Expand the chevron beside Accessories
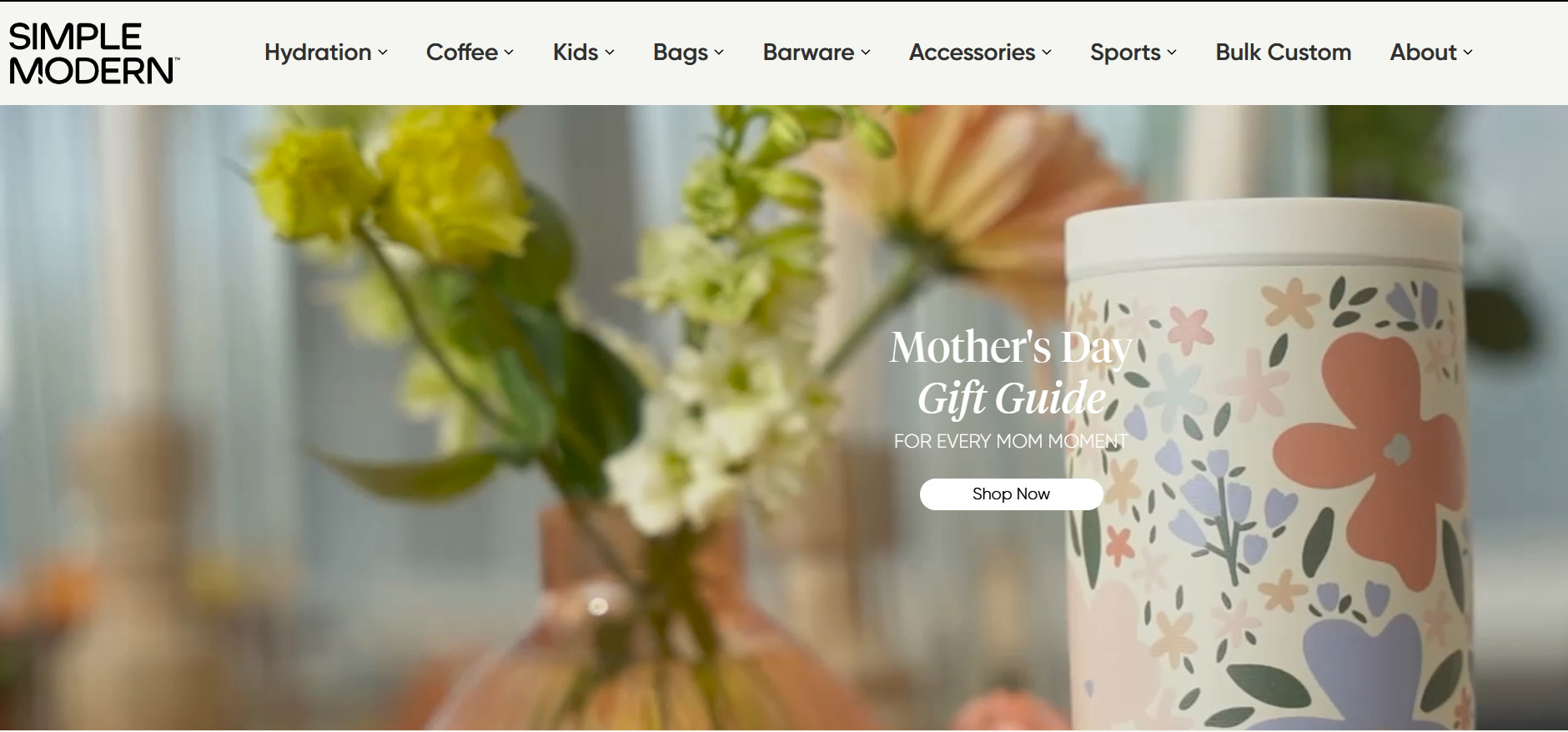1568x732 pixels. [x=1047, y=53]
